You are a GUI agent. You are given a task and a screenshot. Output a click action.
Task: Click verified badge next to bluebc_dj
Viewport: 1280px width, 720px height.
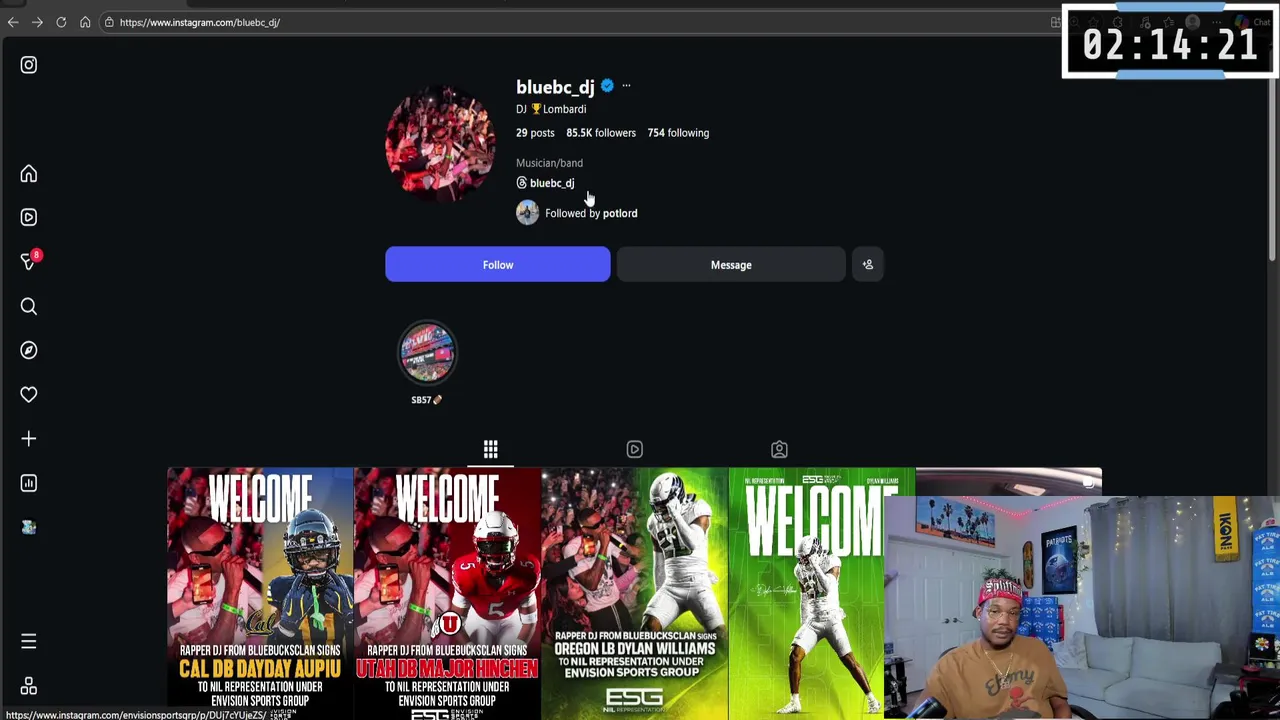pos(607,86)
